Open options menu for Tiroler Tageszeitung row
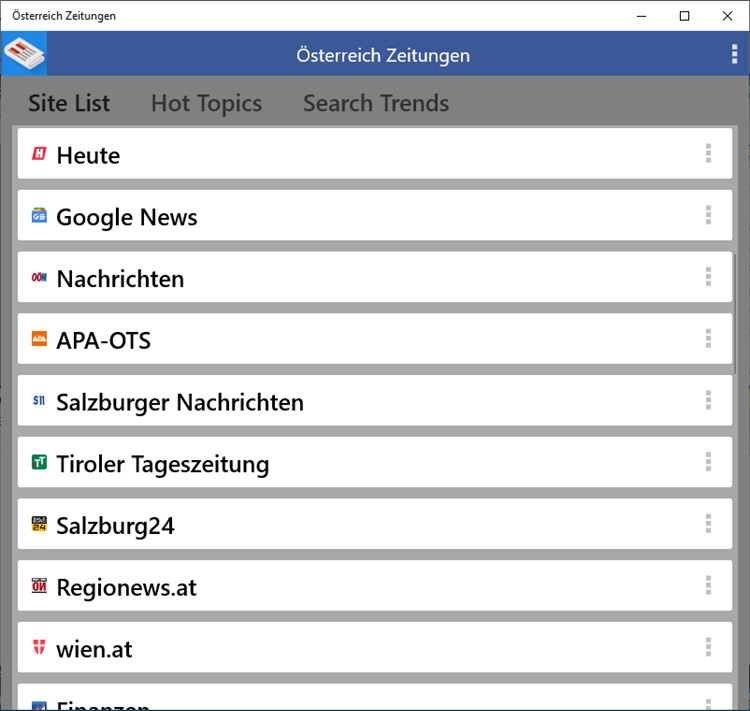The image size is (750, 711). 708,462
